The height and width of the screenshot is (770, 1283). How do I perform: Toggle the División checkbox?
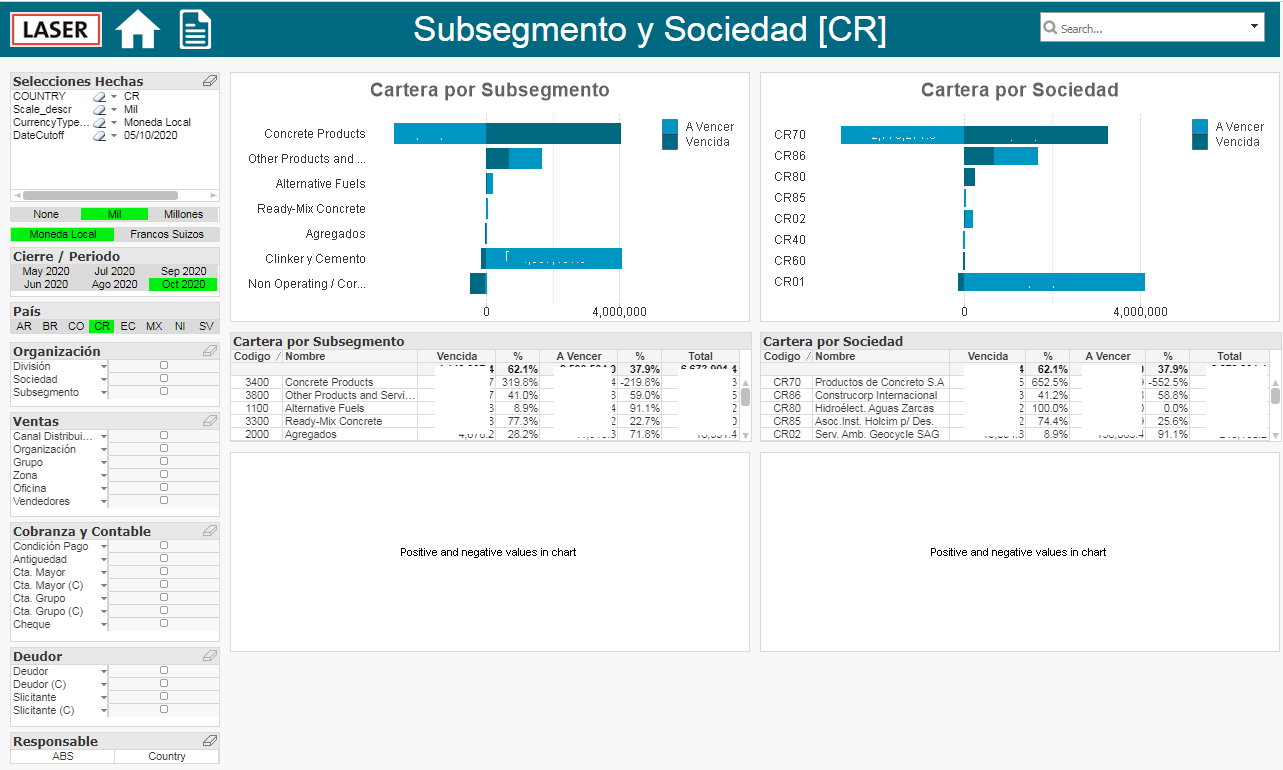164,366
